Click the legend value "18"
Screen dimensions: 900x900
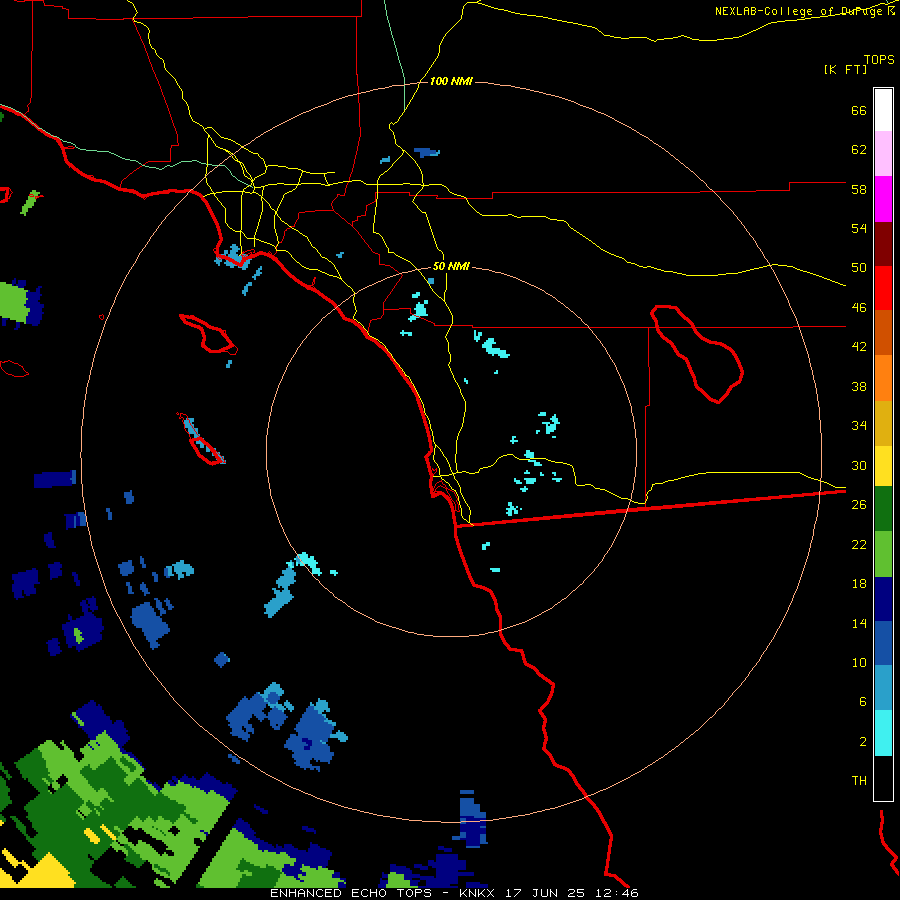point(859,584)
